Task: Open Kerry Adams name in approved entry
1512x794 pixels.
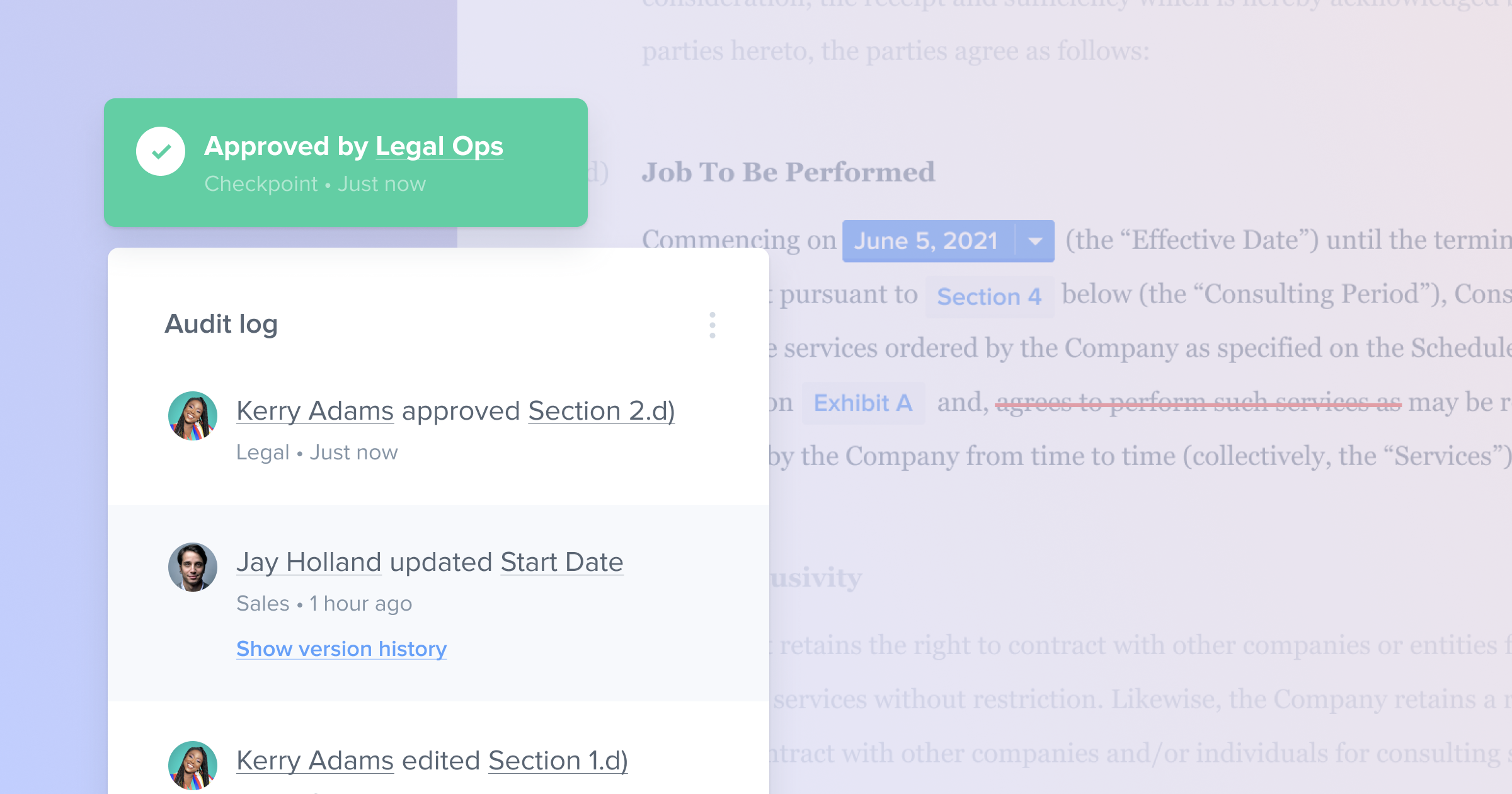Action: [x=315, y=411]
